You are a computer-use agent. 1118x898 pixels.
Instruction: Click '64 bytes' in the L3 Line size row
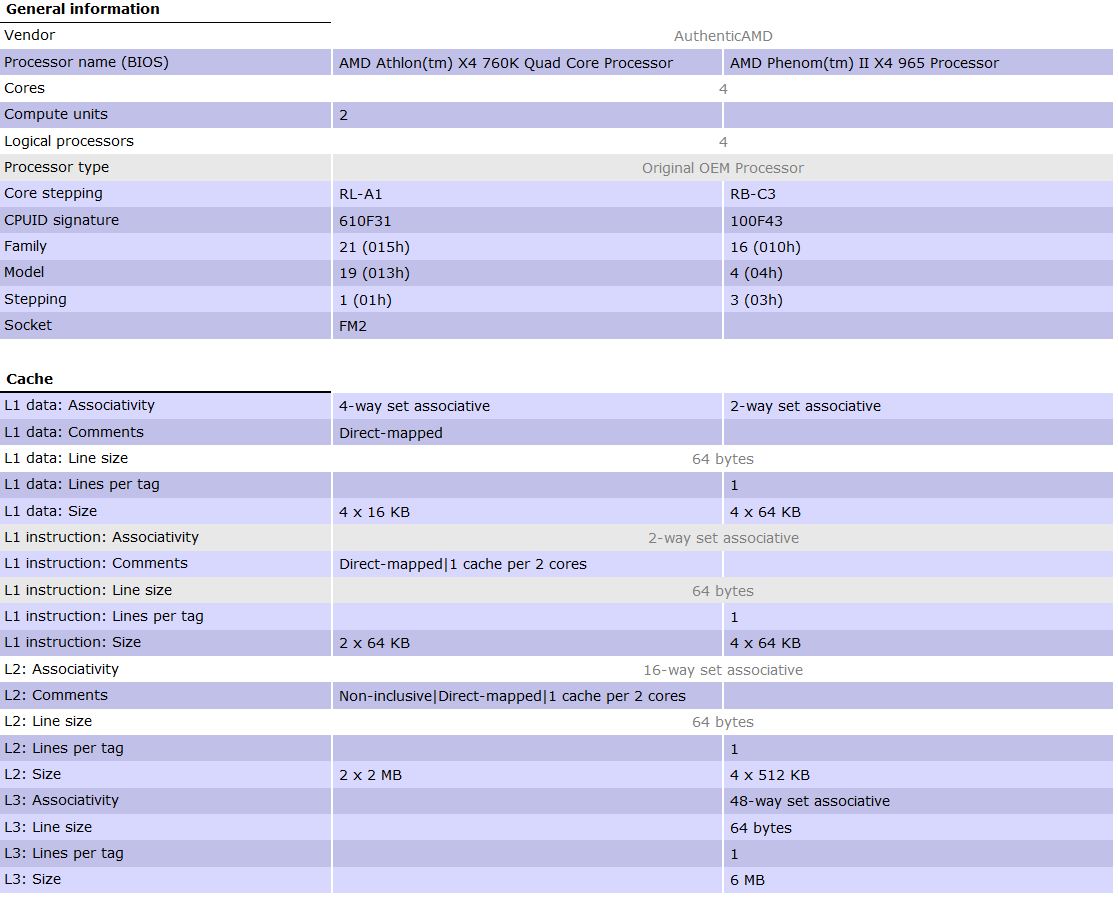(761, 828)
